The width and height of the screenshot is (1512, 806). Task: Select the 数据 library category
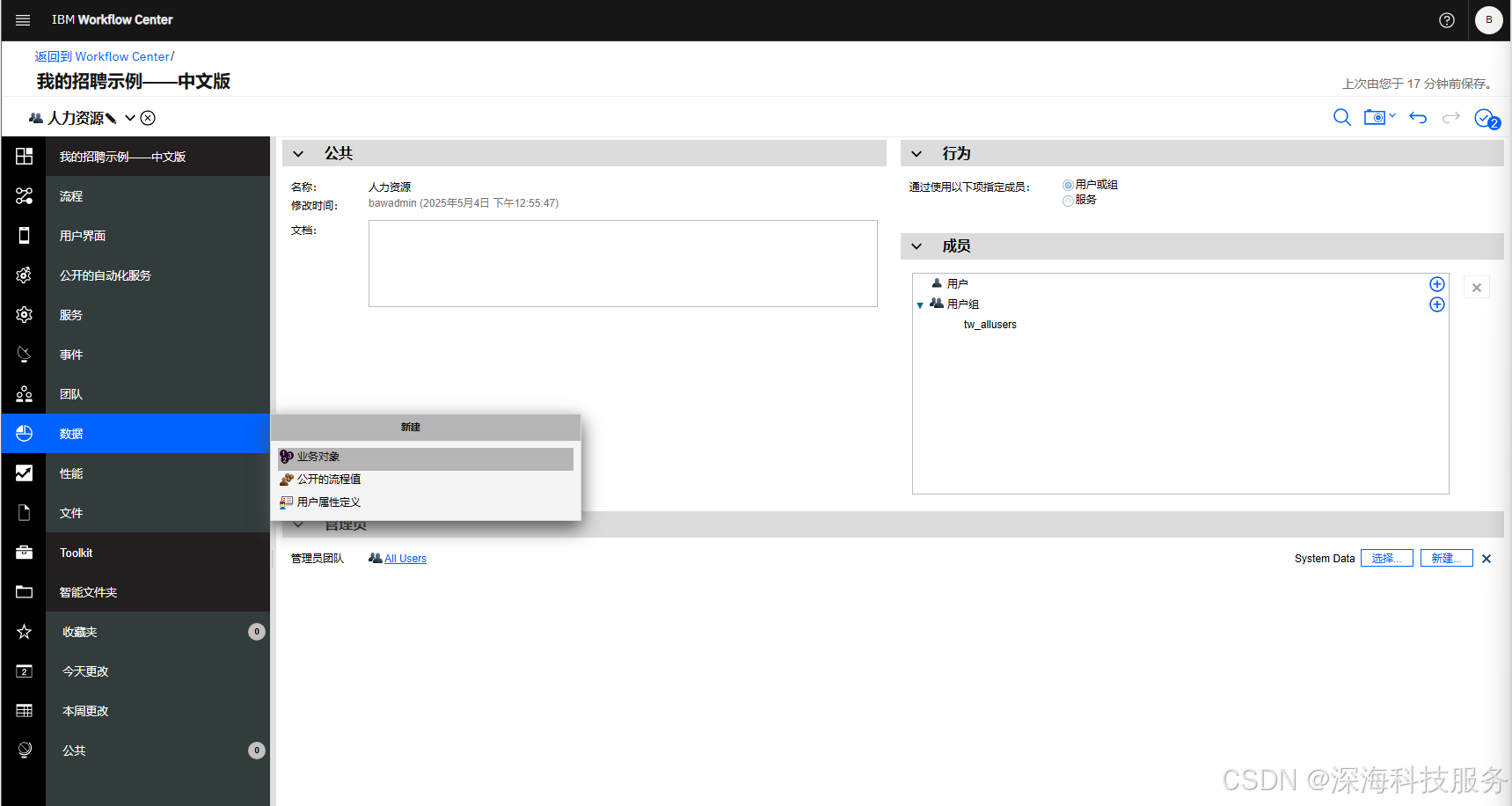[157, 434]
